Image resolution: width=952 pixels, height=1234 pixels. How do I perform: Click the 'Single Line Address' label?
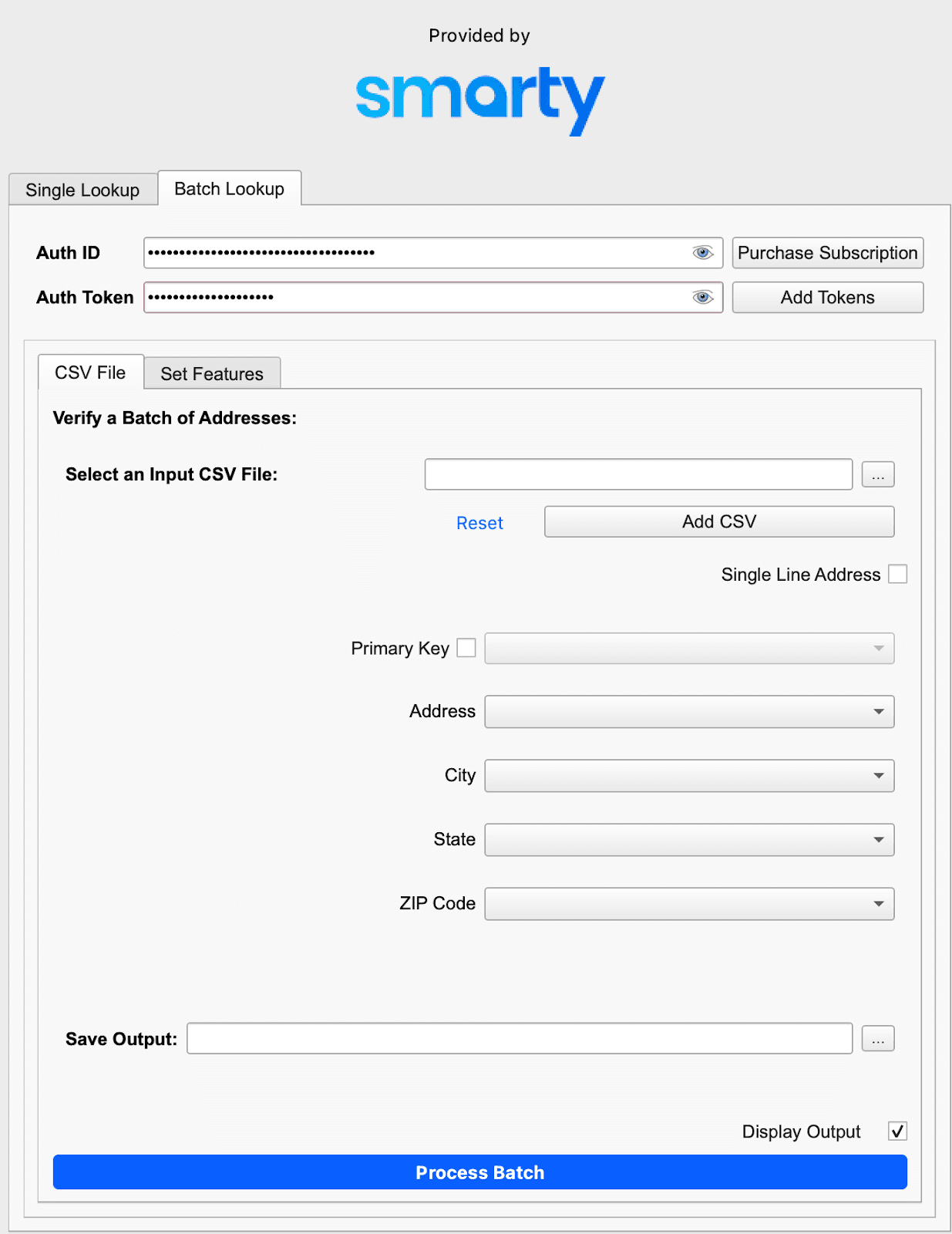pos(801,575)
